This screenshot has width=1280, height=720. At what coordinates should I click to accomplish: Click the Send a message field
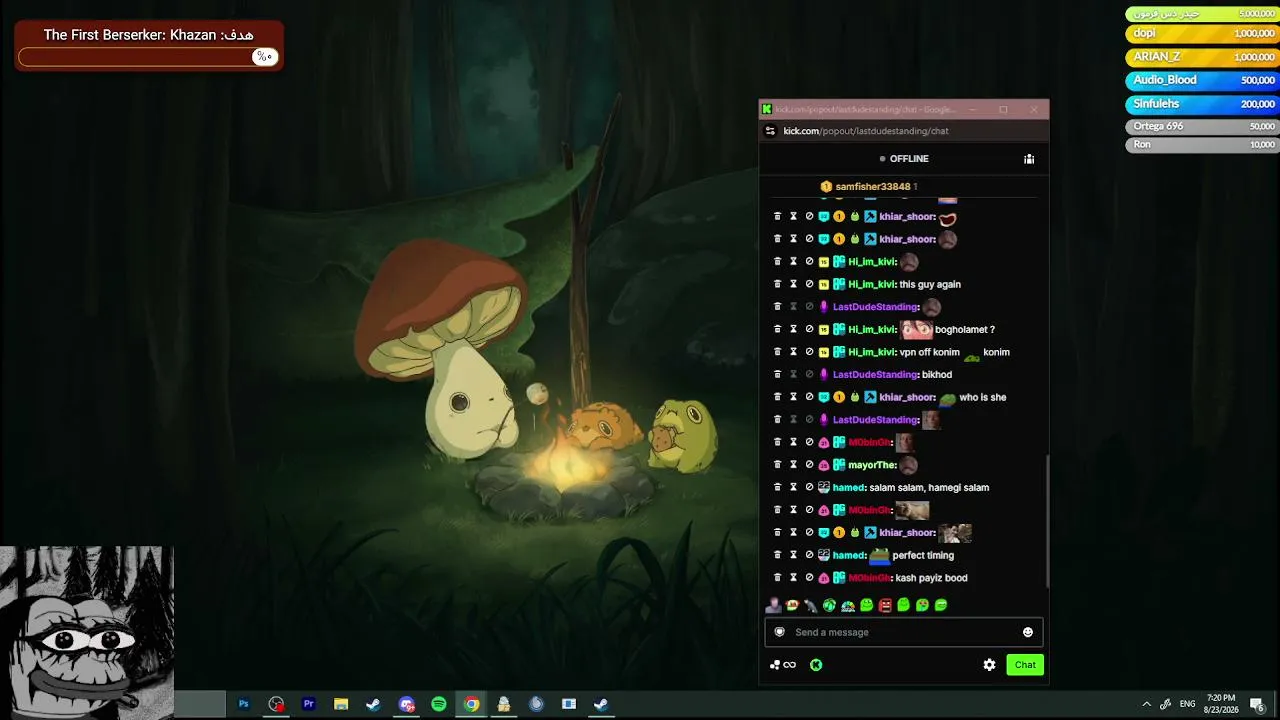(904, 632)
